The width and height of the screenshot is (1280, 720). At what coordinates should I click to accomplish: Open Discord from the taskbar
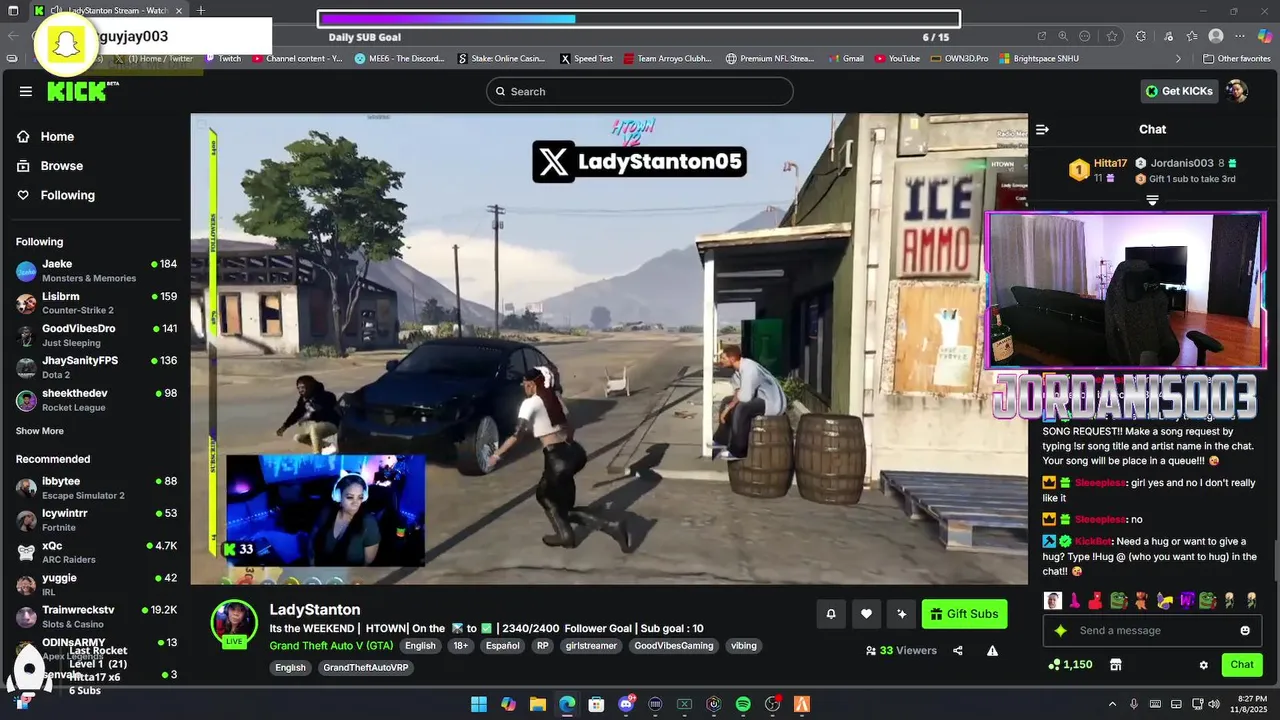tap(626, 704)
